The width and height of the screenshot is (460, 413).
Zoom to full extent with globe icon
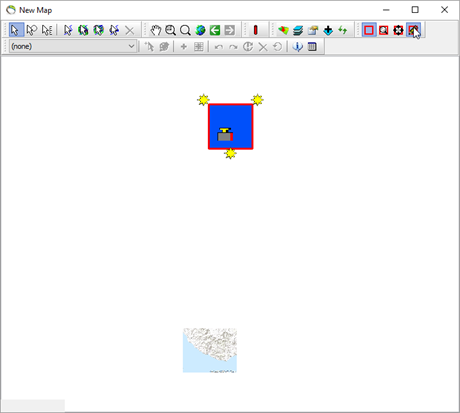coord(200,30)
